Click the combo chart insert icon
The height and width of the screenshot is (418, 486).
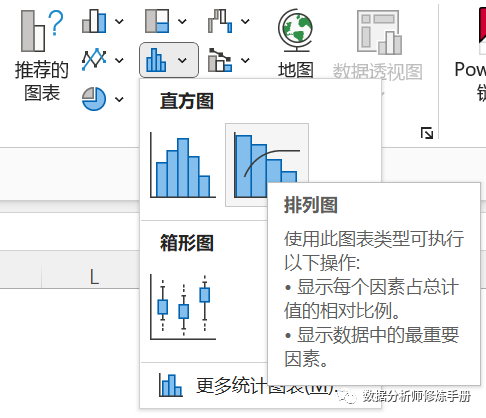click(x=220, y=60)
